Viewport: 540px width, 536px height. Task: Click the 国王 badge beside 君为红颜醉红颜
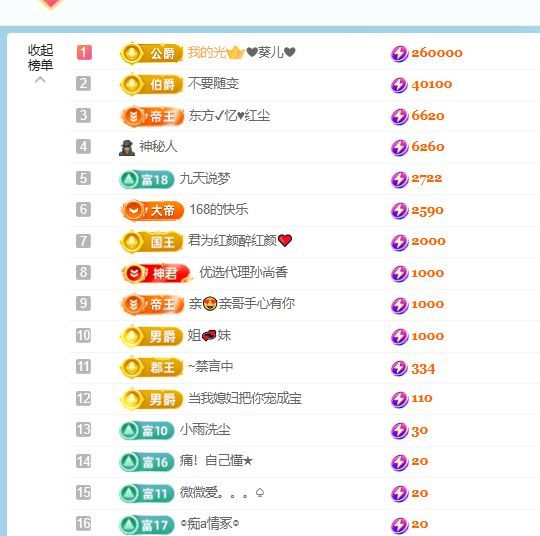click(152, 241)
